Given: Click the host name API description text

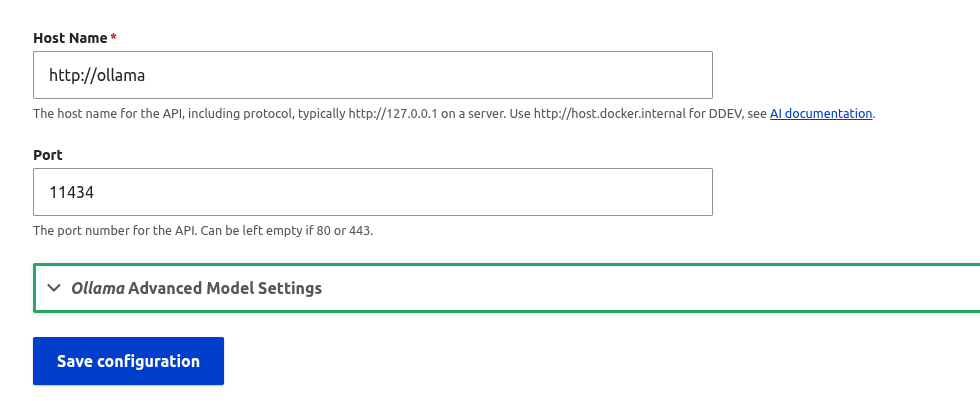Looking at the screenshot, I should pos(454,114).
